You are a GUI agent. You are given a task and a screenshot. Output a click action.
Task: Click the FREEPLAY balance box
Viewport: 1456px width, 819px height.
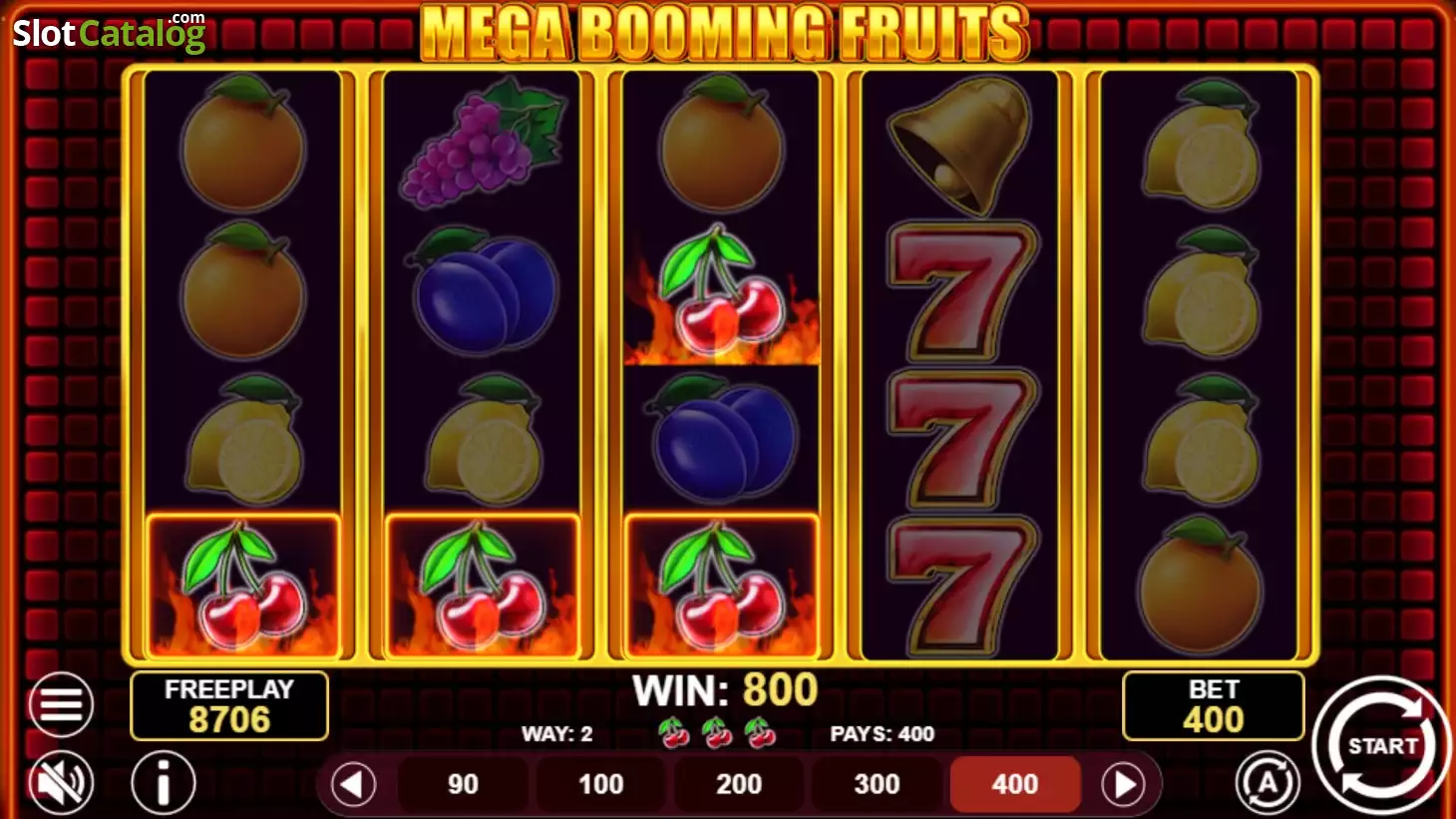pos(229,705)
